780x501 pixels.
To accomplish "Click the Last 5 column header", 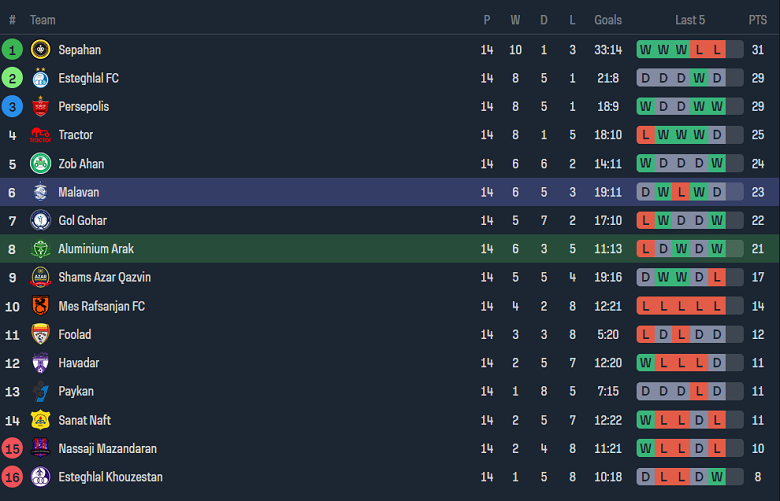I will [x=690, y=20].
